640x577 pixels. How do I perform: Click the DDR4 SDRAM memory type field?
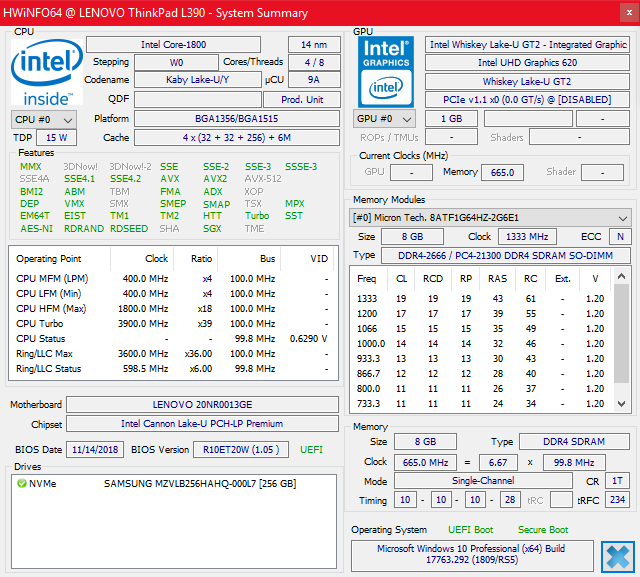tap(574, 442)
